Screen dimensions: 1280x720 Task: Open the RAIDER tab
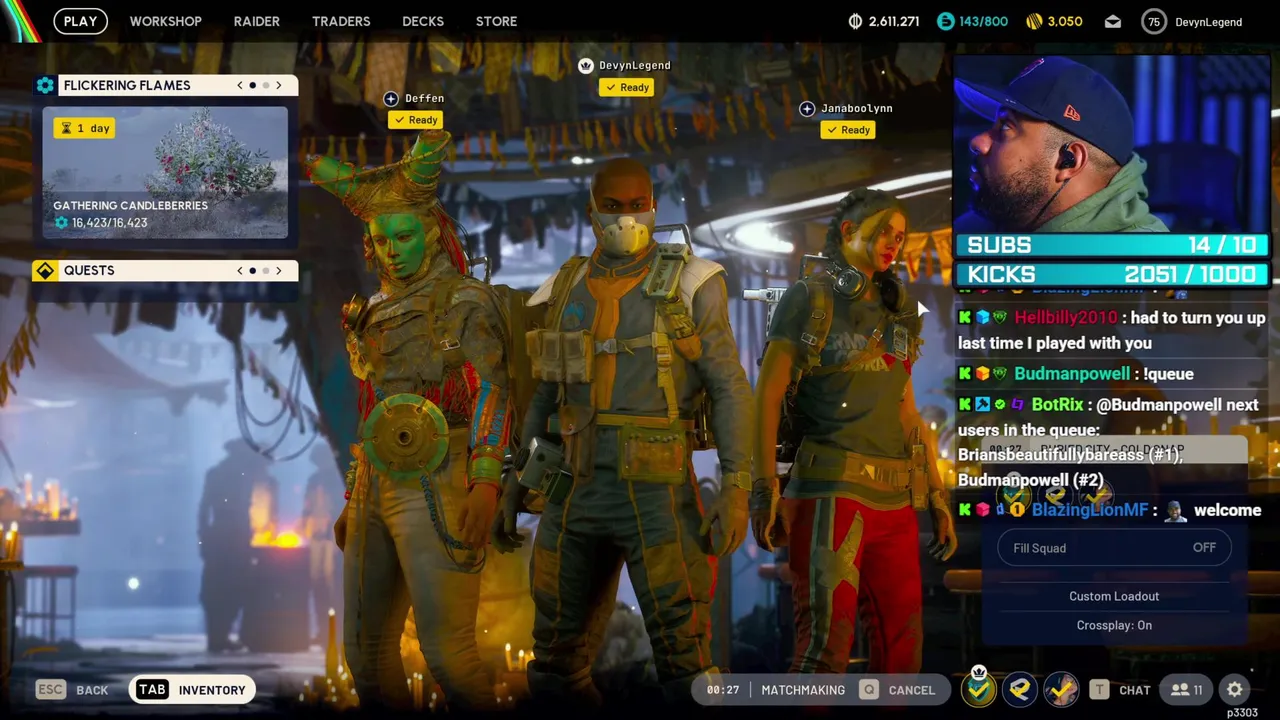point(256,21)
